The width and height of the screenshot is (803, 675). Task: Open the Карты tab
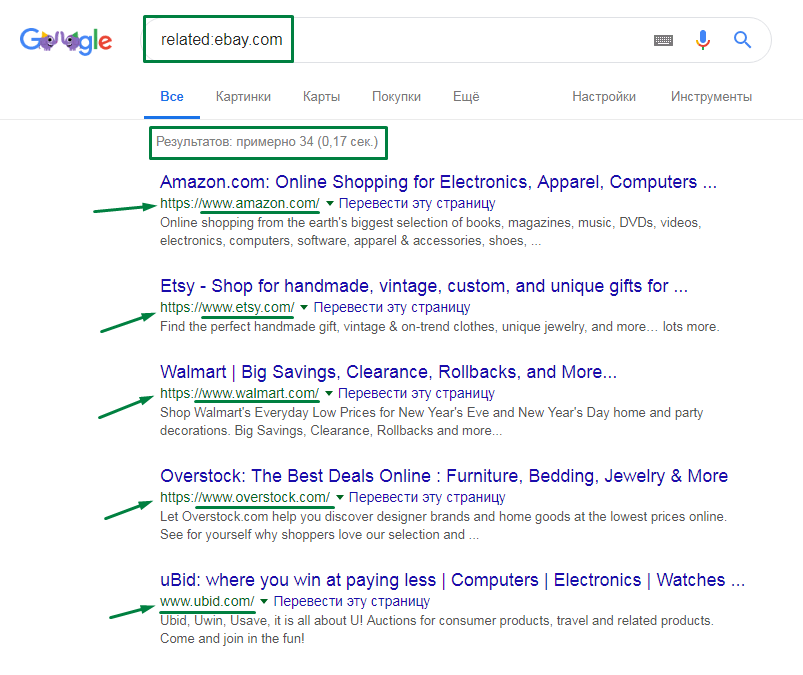point(321,96)
